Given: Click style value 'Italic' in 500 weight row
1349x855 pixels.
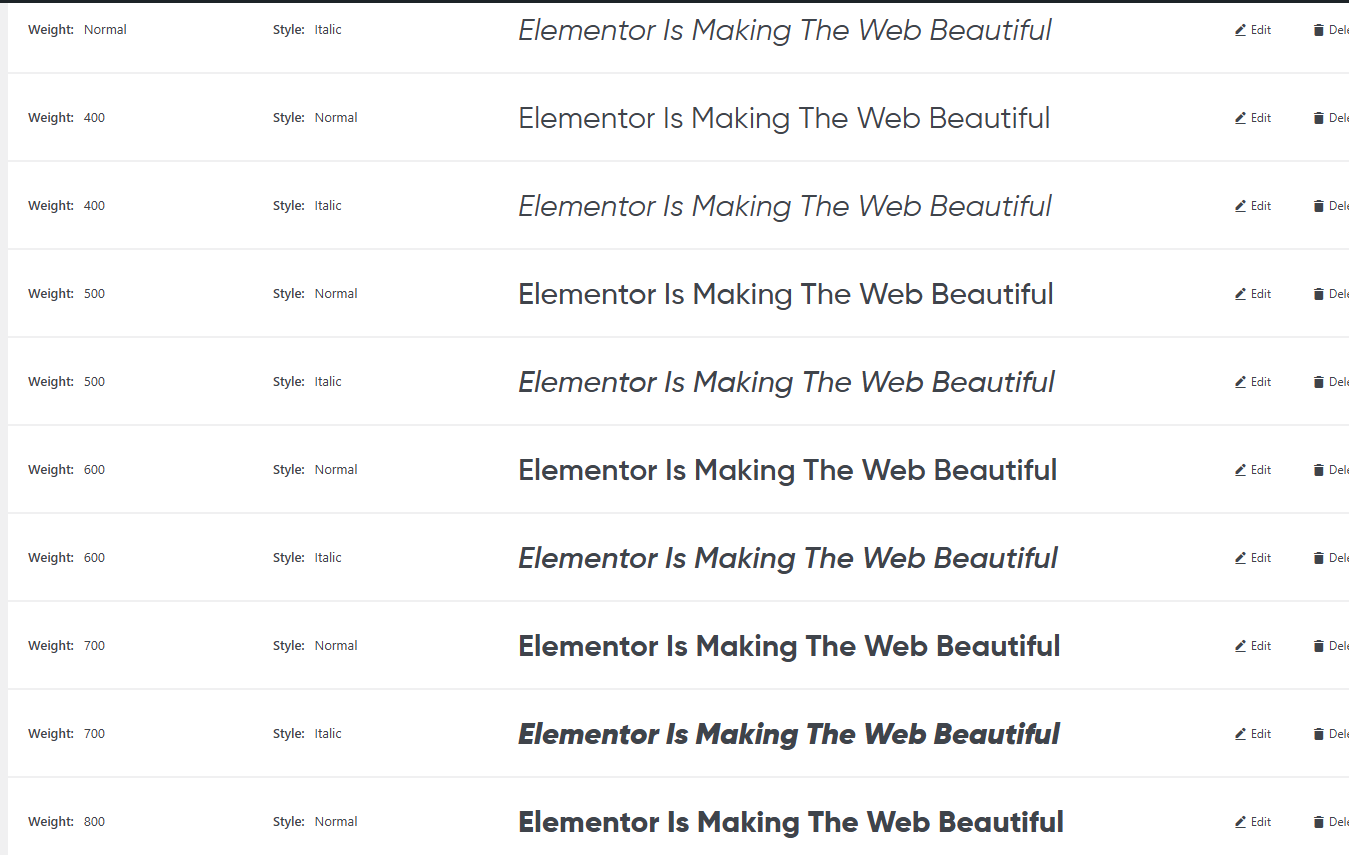Looking at the screenshot, I should [328, 382].
